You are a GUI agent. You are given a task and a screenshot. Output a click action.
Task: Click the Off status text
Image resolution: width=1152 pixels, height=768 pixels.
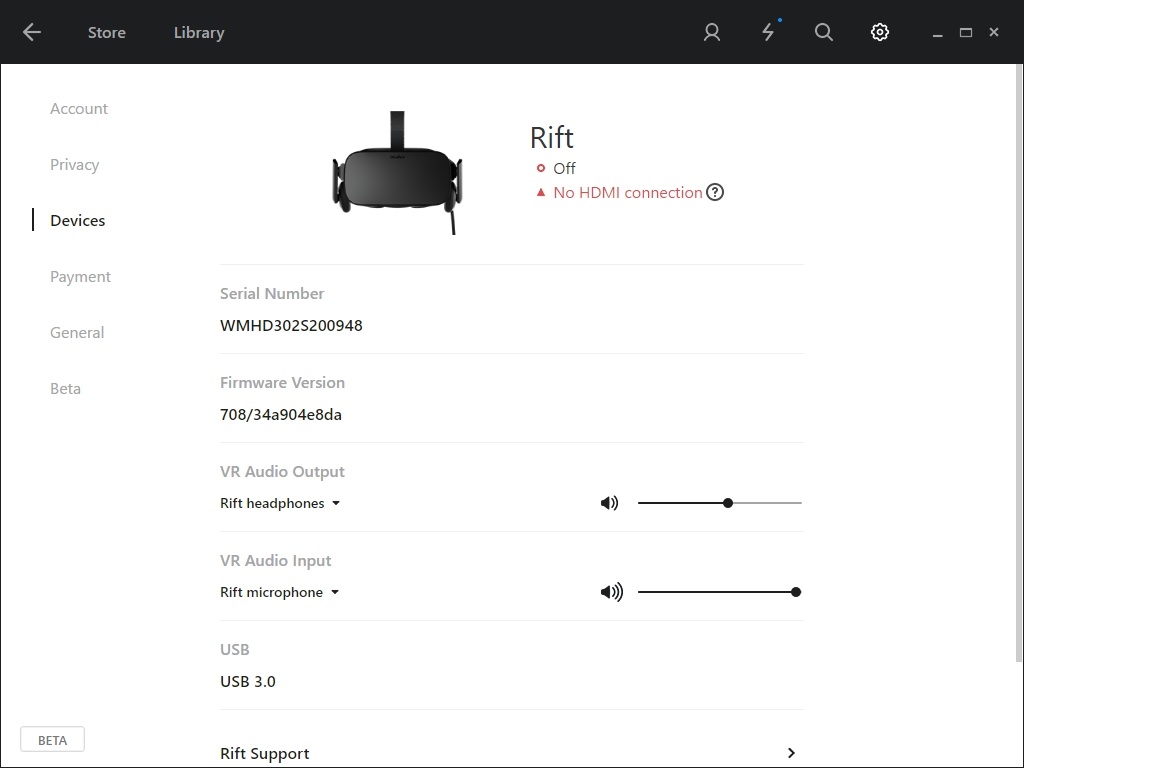coord(564,168)
